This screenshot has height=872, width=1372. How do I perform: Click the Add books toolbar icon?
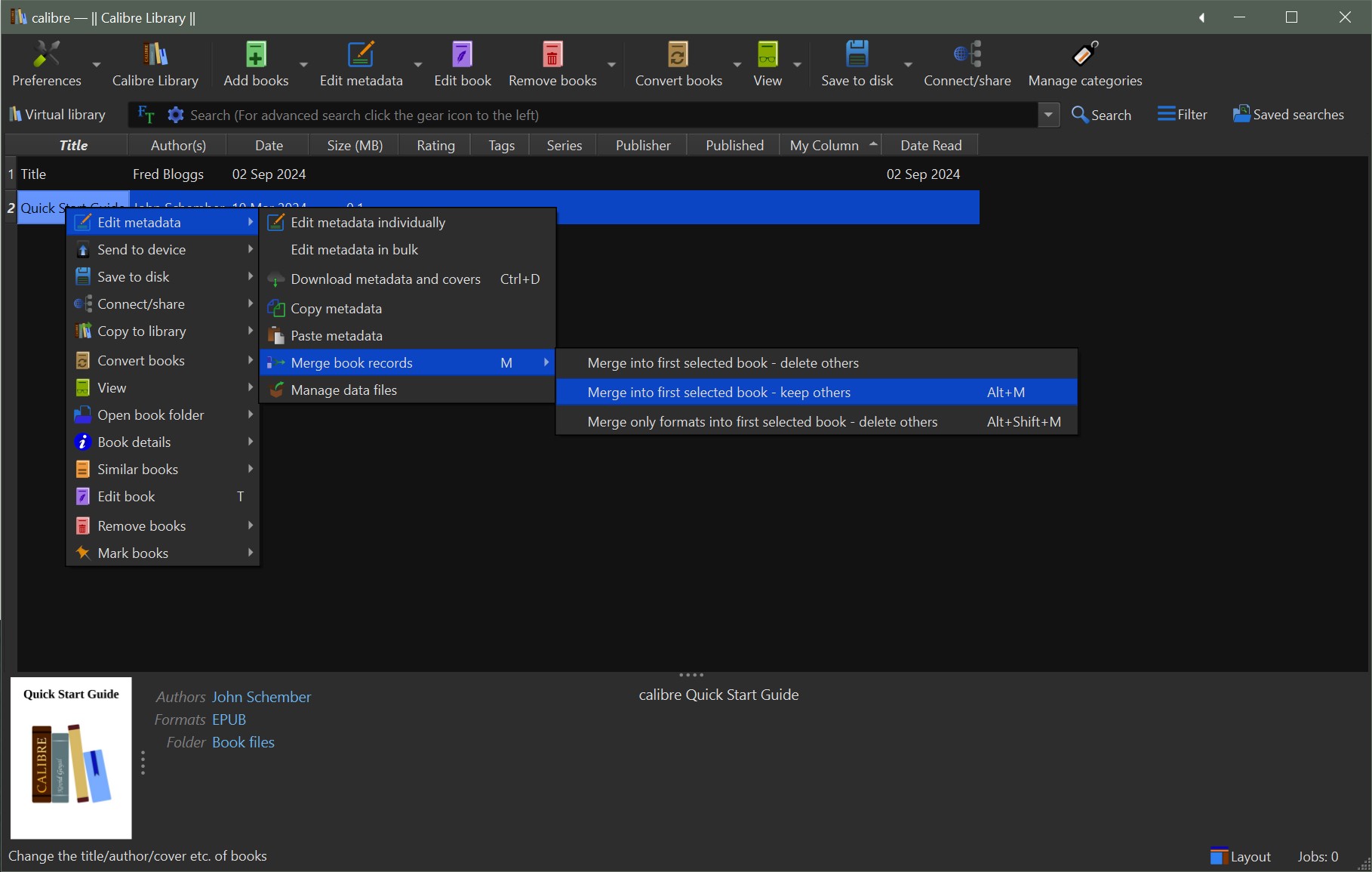coord(256,54)
